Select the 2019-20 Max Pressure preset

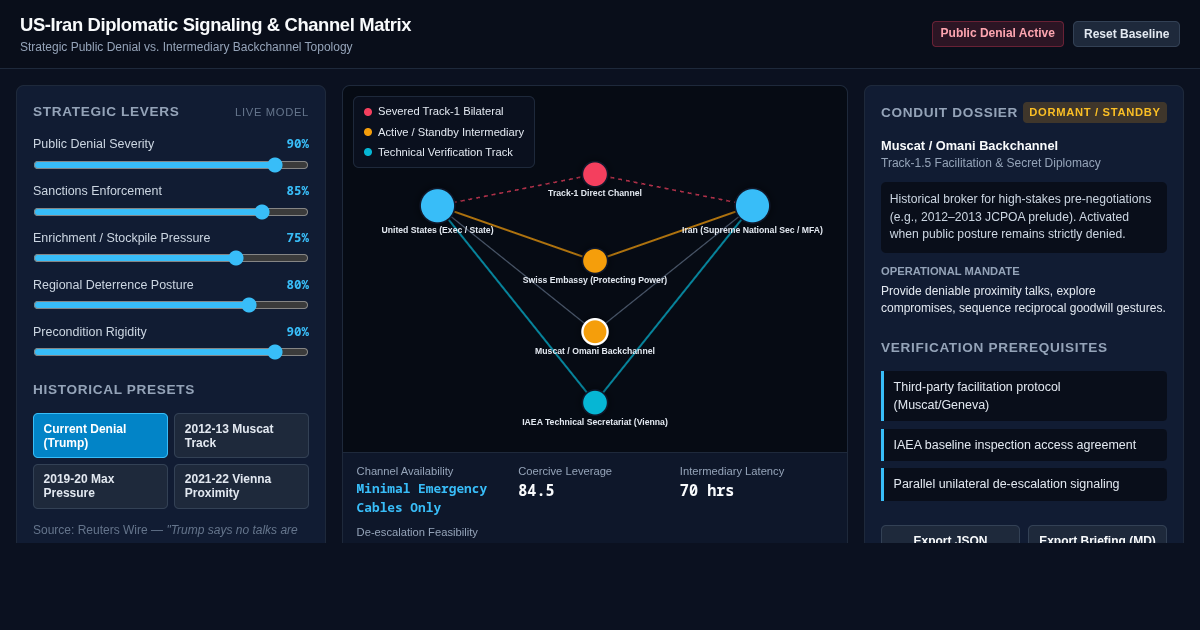pyautogui.click(x=100, y=486)
